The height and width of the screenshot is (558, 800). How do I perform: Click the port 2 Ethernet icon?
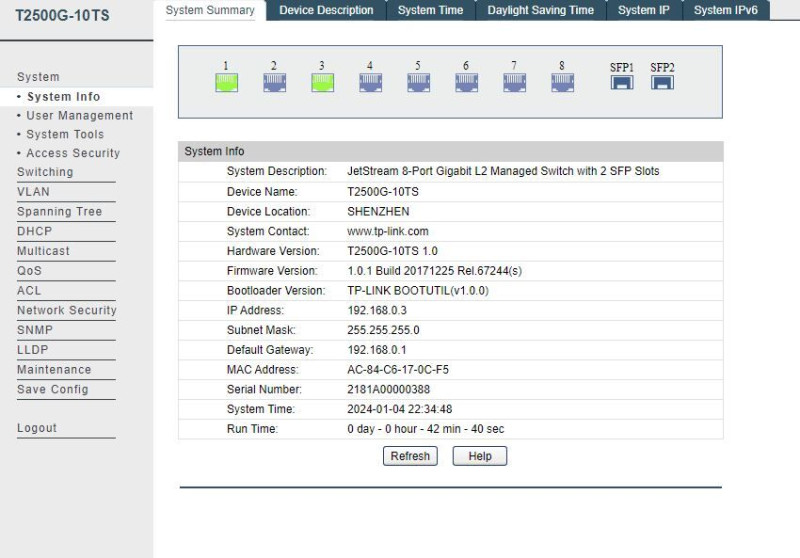pos(274,83)
